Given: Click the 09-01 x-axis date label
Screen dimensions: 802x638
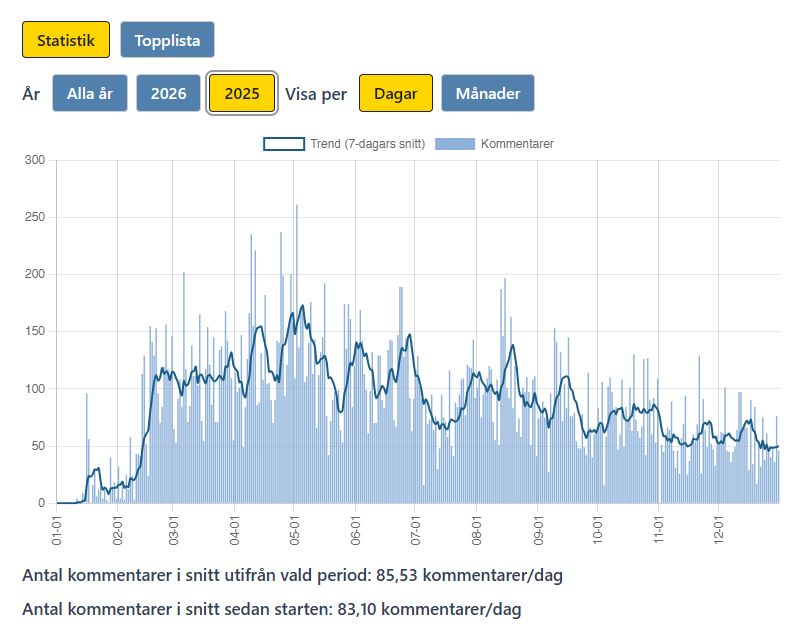Looking at the screenshot, I should coord(538,527).
